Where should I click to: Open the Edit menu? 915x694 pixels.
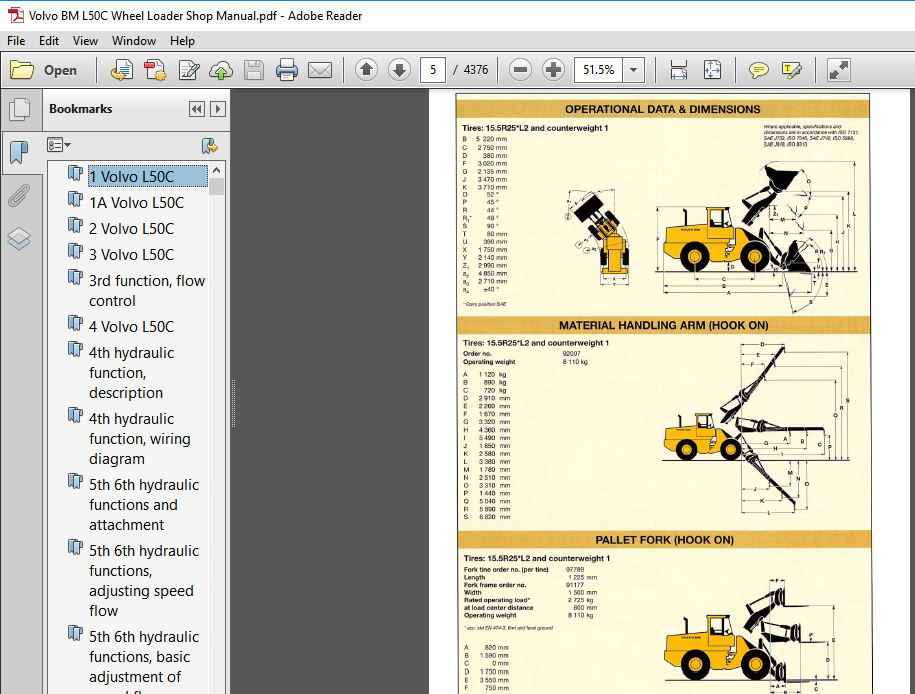tap(49, 41)
